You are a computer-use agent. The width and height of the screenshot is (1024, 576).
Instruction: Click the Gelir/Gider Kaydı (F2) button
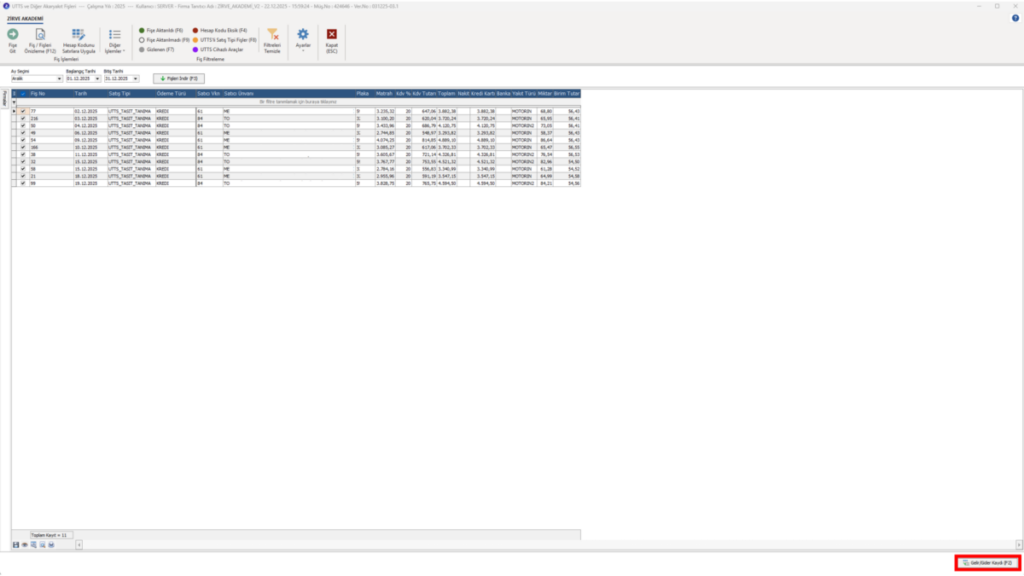[x=987, y=563]
